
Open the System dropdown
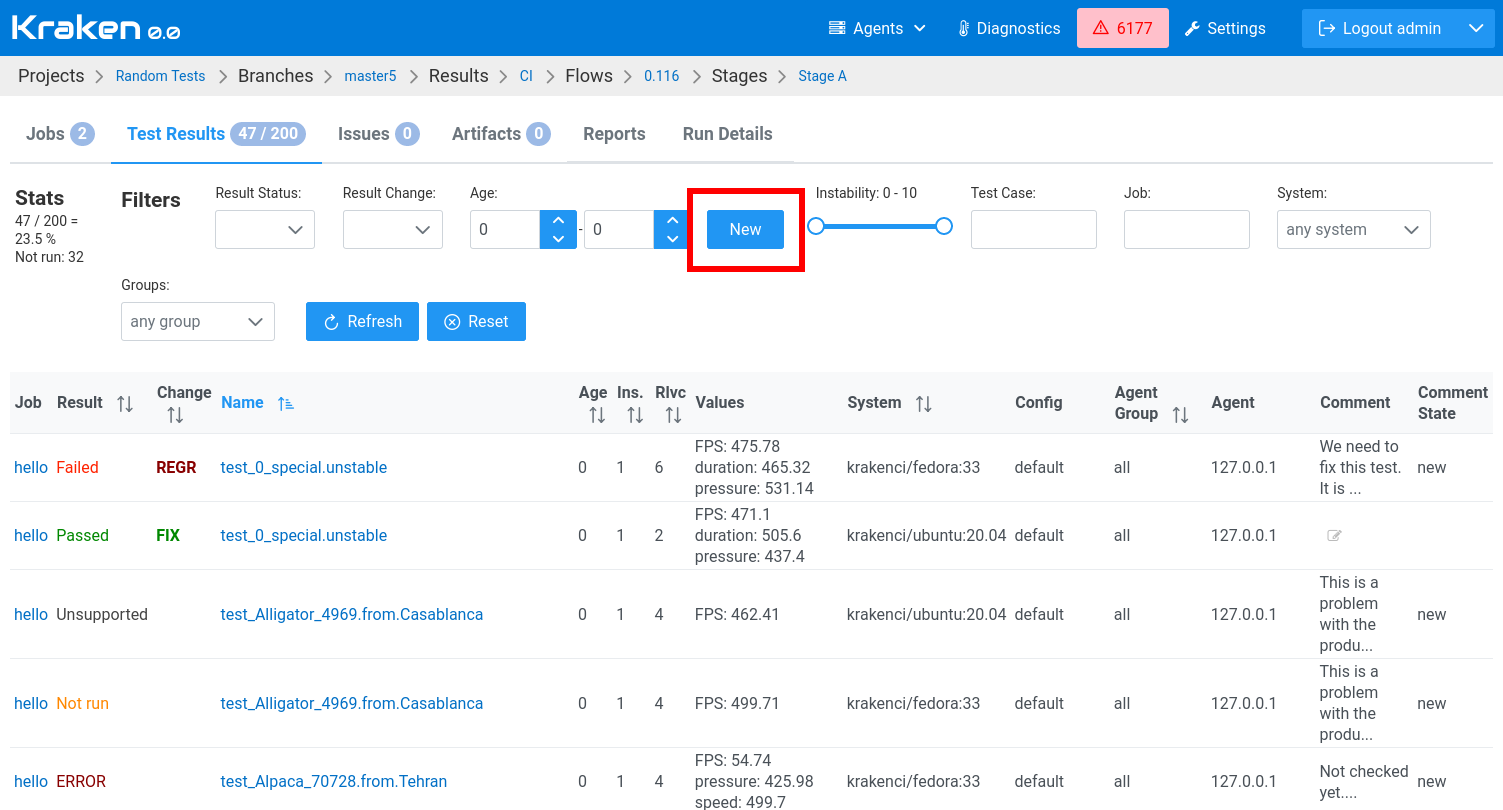[x=1354, y=229]
